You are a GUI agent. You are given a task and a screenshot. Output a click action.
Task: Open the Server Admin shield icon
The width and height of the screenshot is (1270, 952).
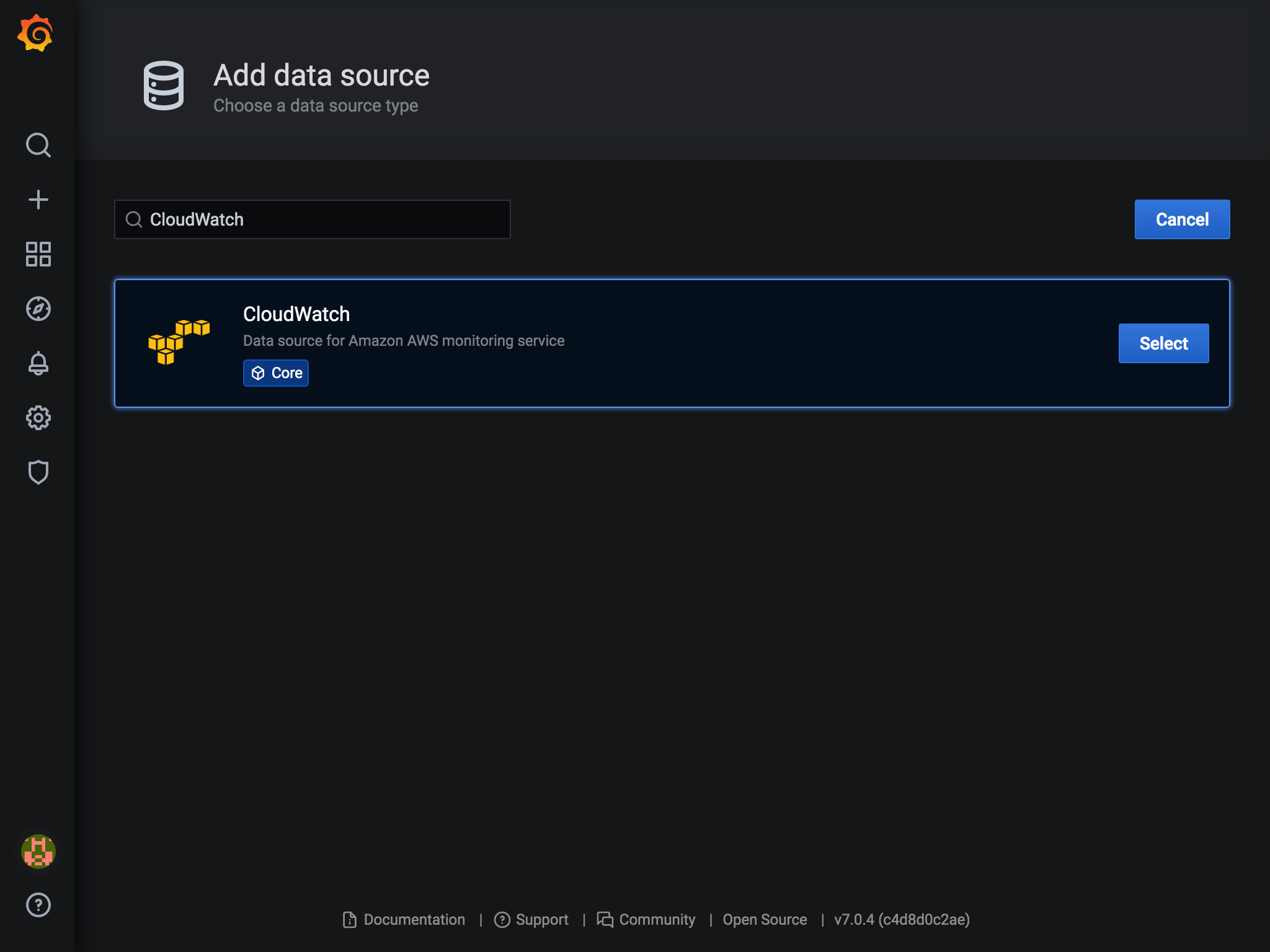tap(38, 472)
